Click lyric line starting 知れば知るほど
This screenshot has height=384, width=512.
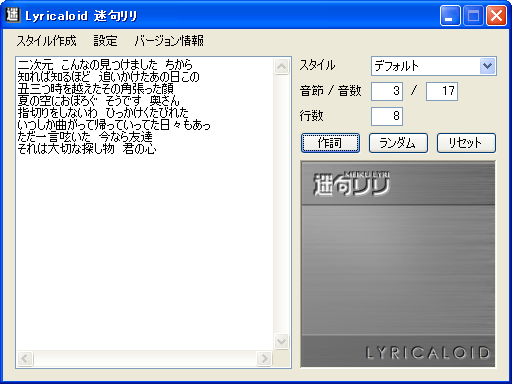point(108,77)
